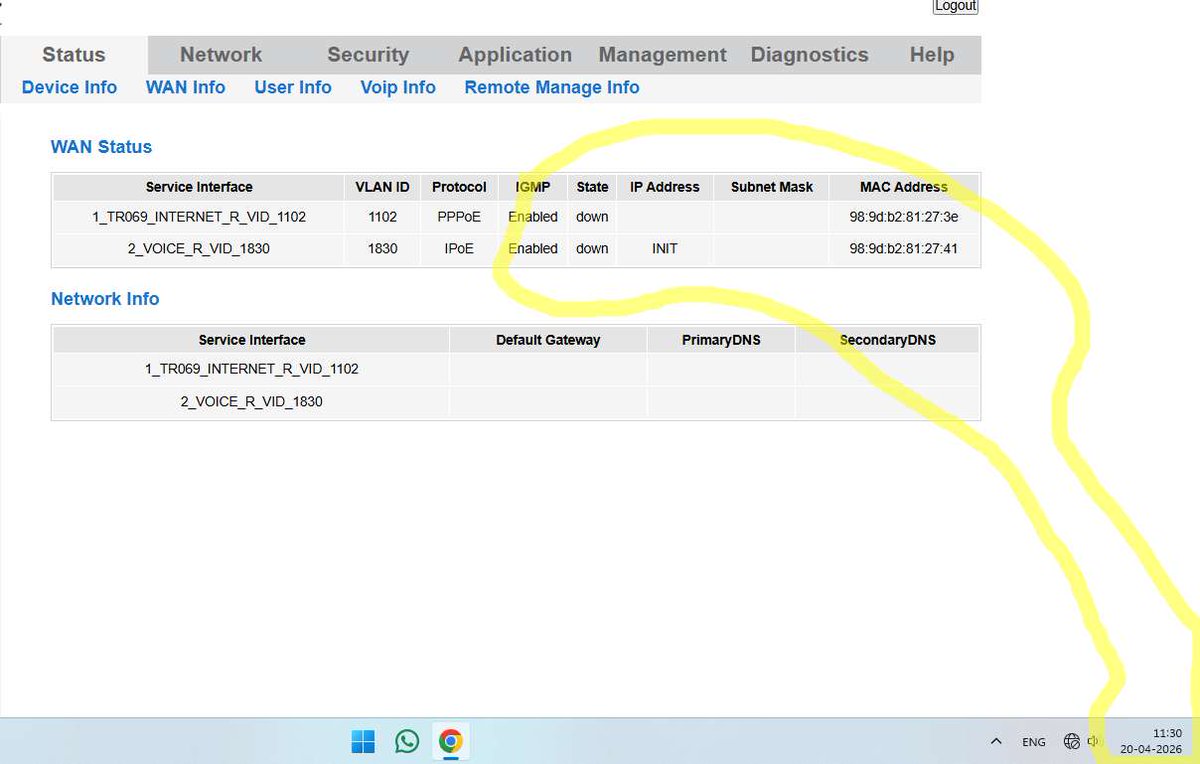Click the down state of IPoE row
This screenshot has height=764, width=1200.
coord(592,249)
